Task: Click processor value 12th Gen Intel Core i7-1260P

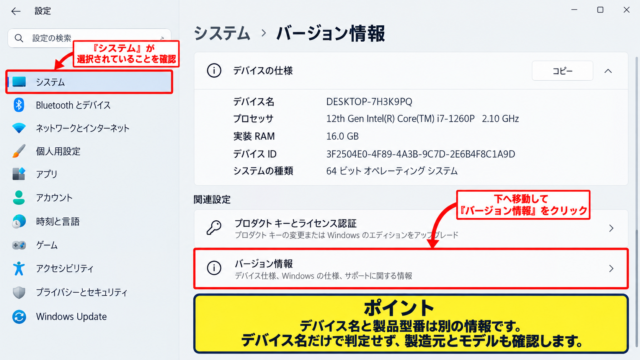Action: click(422, 119)
